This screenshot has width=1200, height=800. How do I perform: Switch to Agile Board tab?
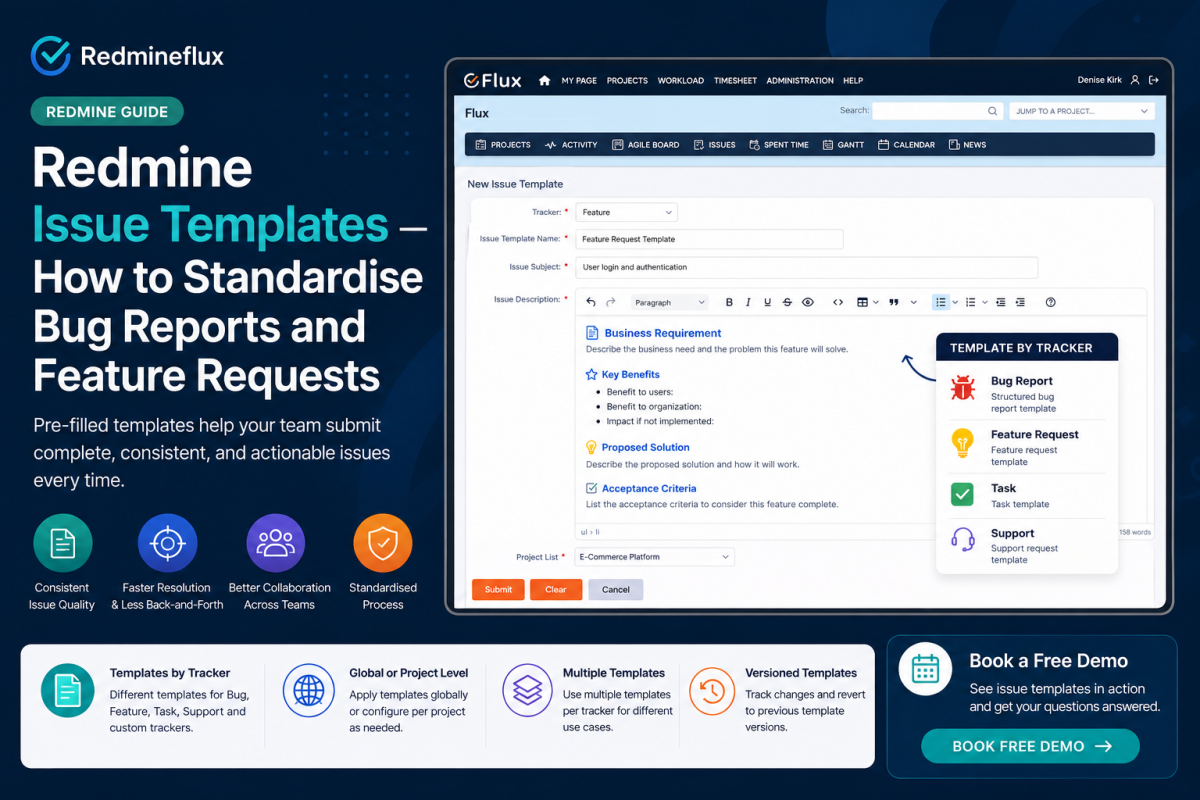click(x=645, y=145)
